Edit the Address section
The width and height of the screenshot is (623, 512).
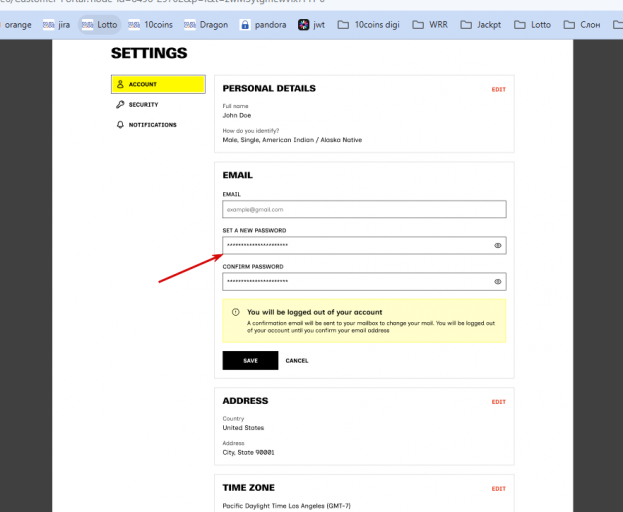click(499, 402)
